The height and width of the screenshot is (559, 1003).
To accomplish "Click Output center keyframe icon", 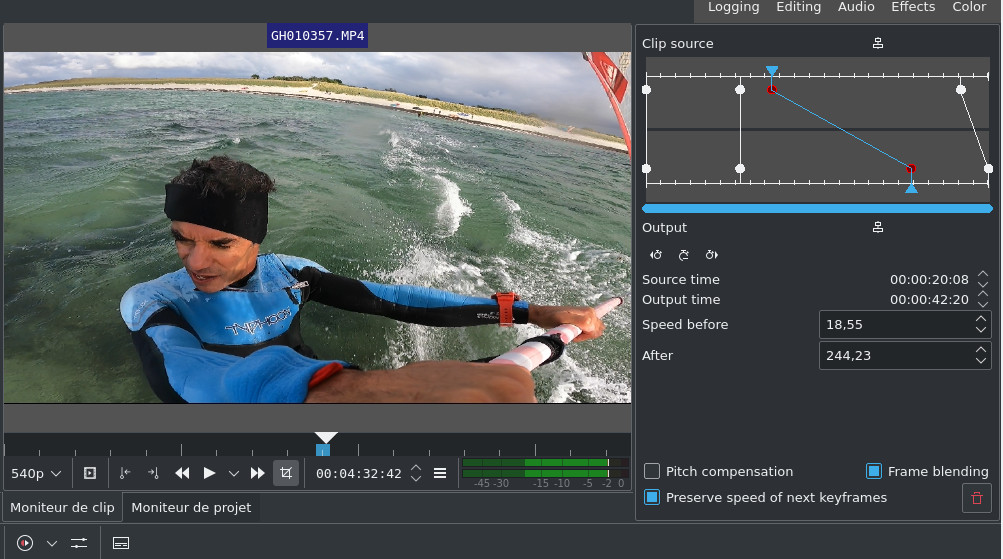I will pos(878,227).
